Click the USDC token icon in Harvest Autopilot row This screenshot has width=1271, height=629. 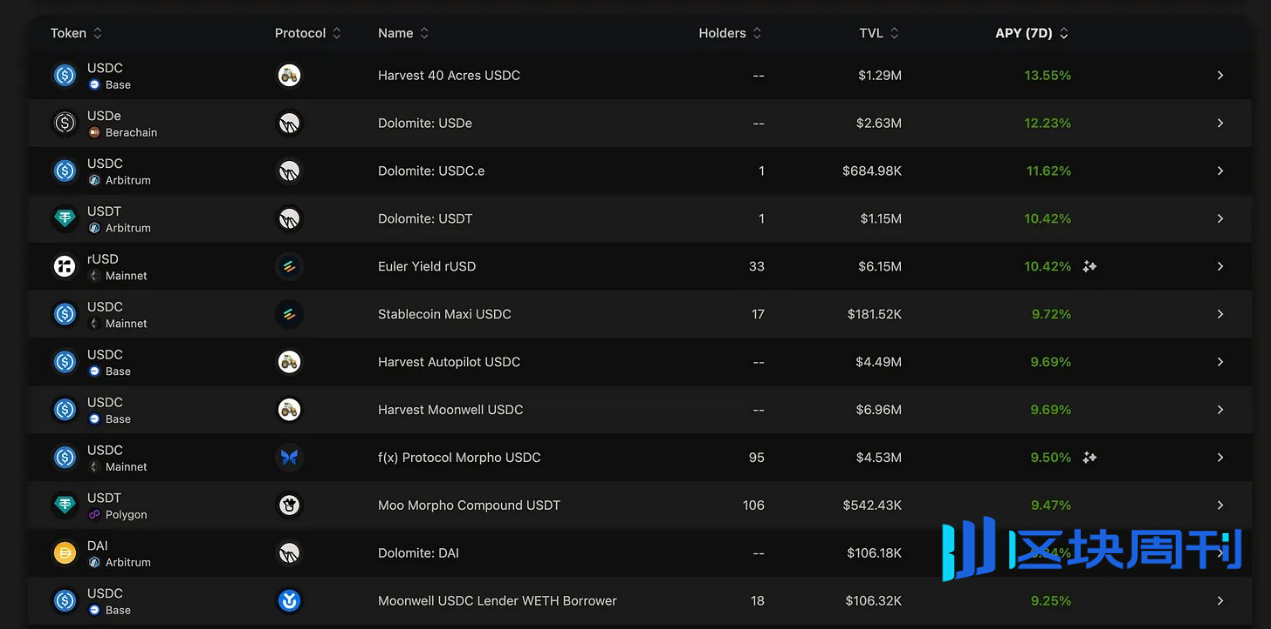point(65,362)
